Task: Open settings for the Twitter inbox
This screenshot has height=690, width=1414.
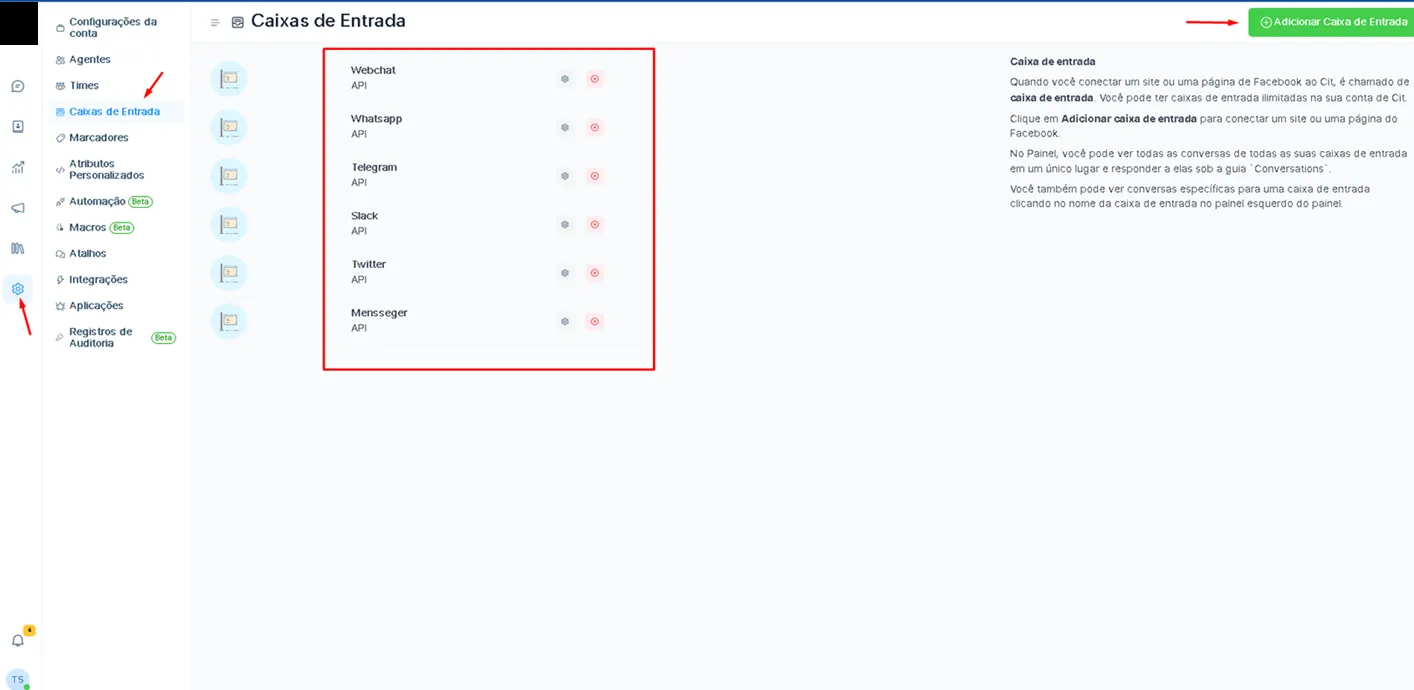Action: coord(565,273)
